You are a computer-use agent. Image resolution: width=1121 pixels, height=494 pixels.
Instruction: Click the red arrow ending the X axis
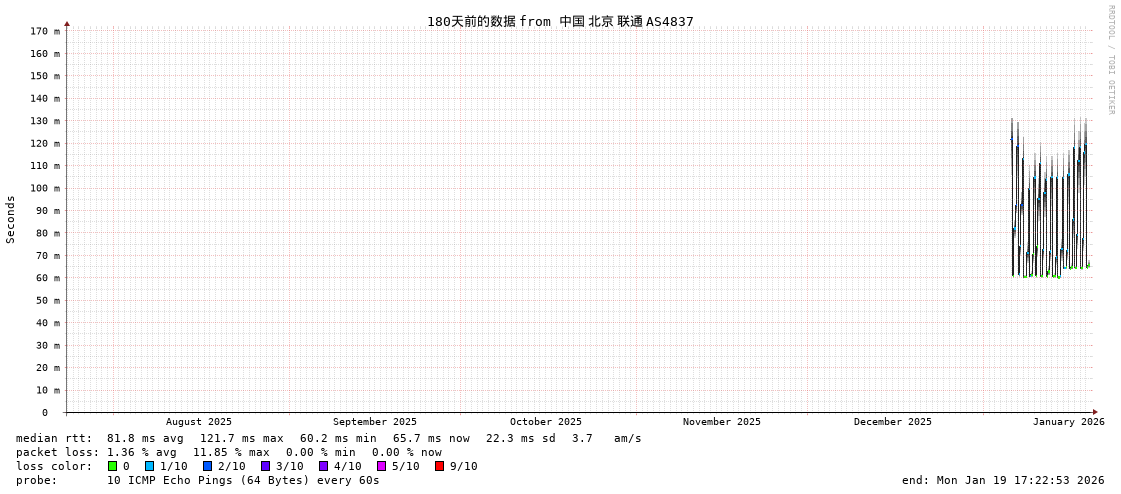tap(1095, 413)
